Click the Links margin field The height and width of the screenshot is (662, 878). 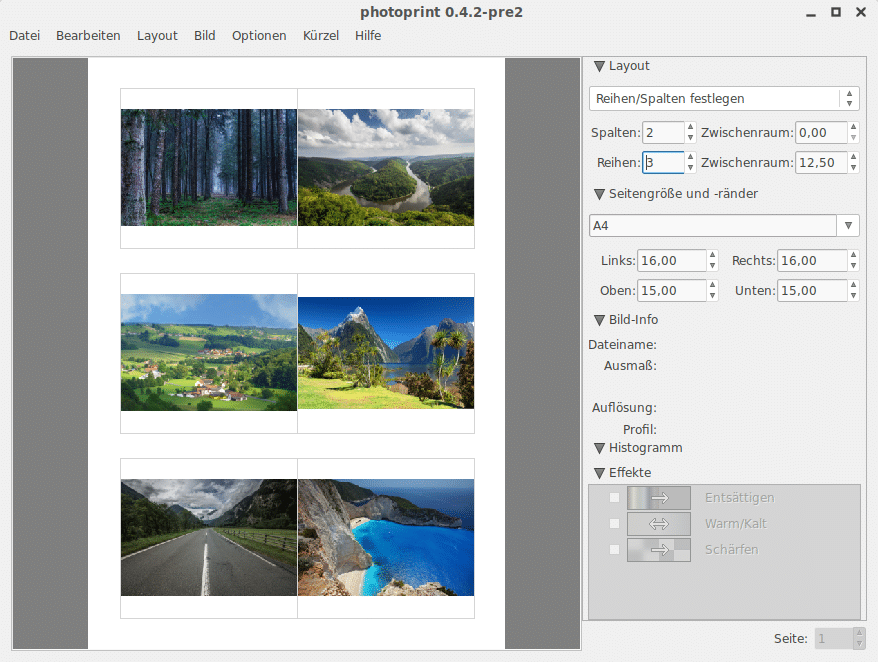671,260
